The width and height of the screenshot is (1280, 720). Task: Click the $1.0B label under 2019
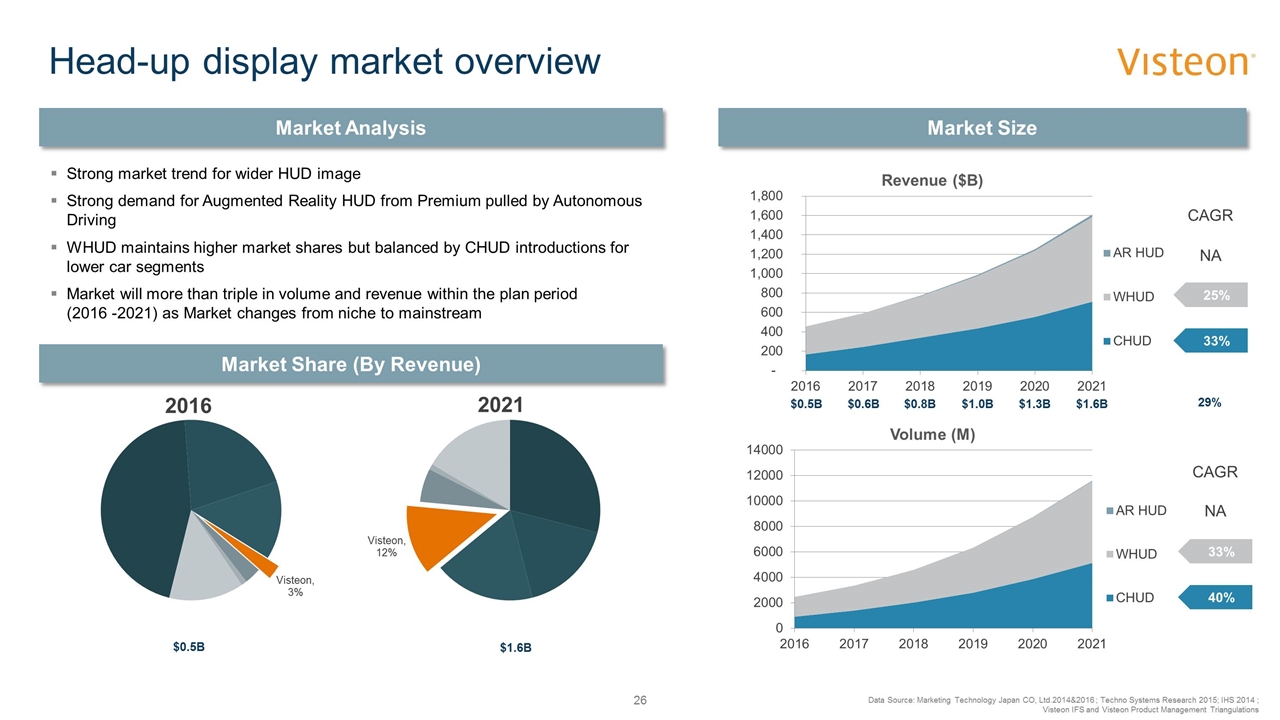coord(977,404)
